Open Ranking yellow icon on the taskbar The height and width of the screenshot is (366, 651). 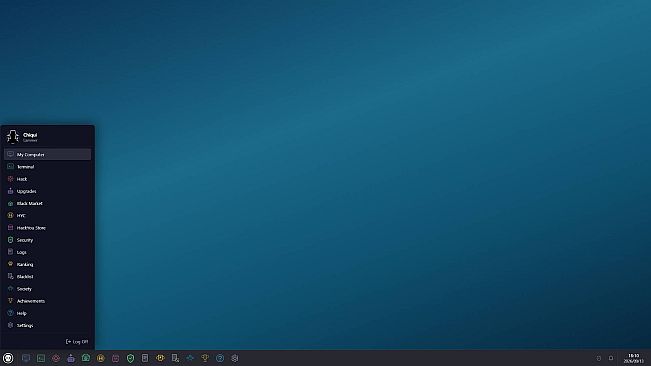tap(160, 358)
